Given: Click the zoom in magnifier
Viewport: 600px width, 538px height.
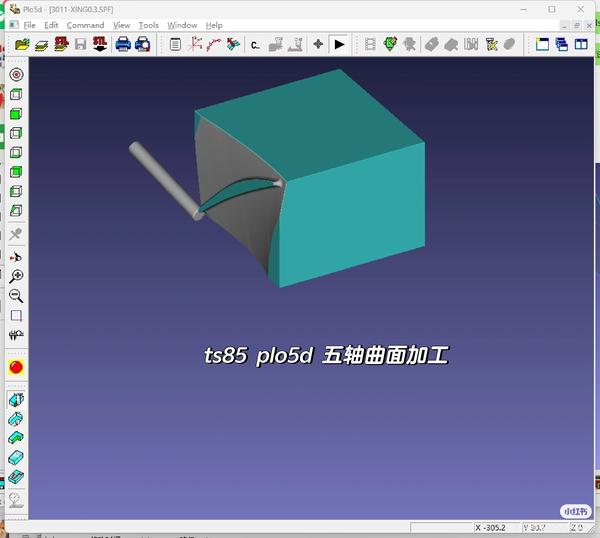Looking at the screenshot, I should 16,276.
